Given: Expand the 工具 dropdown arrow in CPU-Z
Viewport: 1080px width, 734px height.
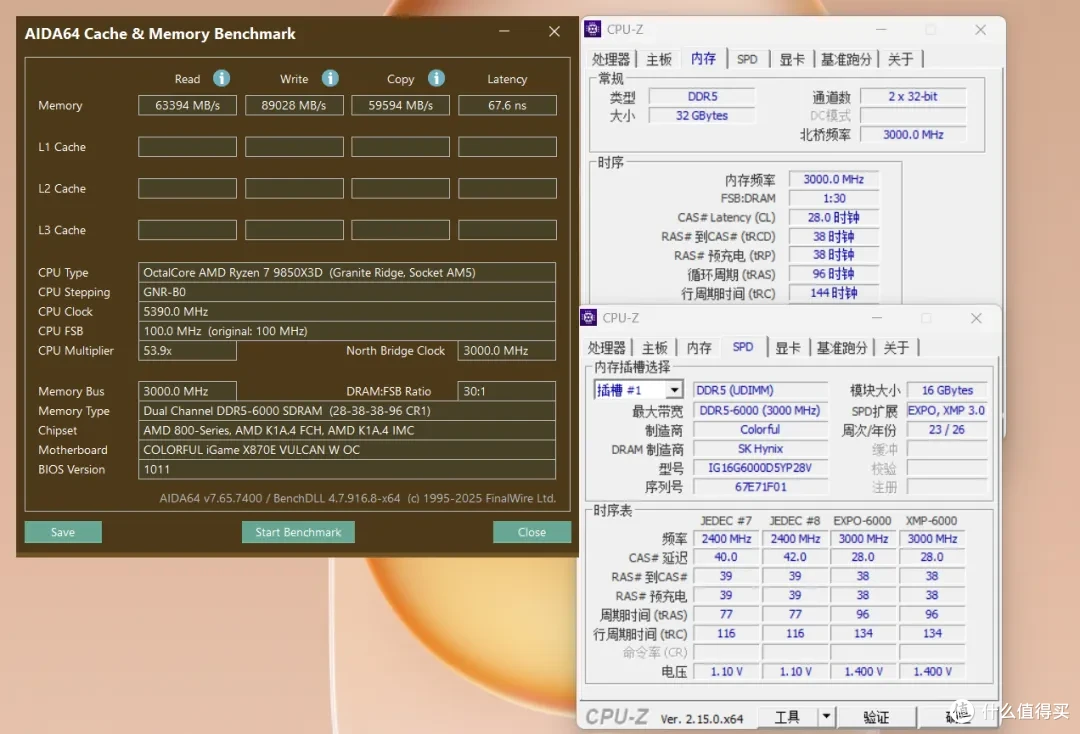Looking at the screenshot, I should pyautogui.click(x=827, y=717).
